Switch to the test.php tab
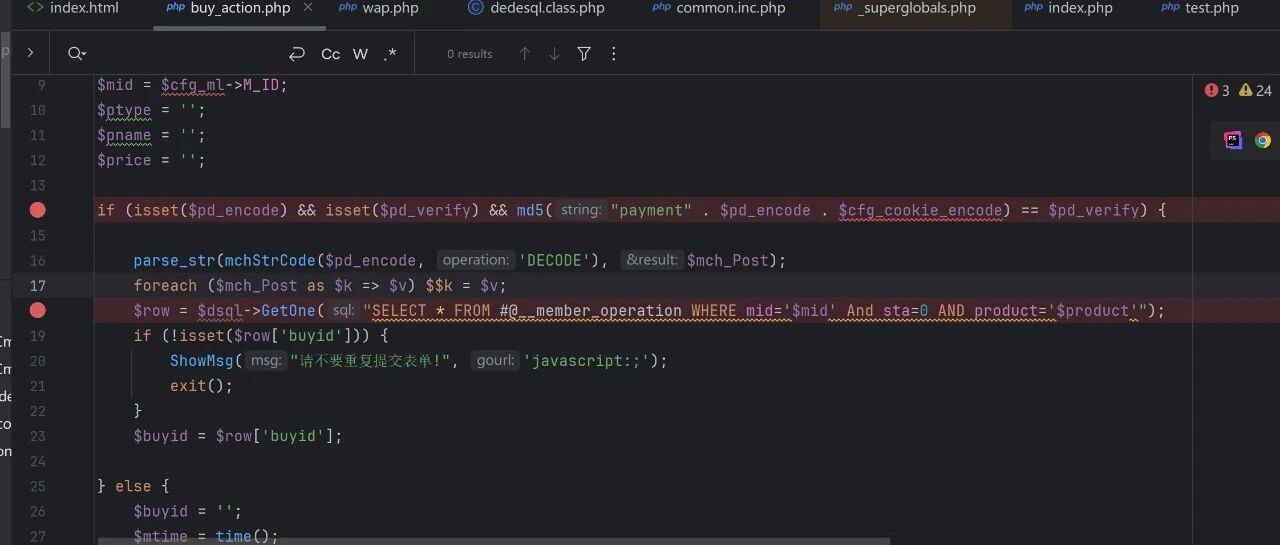Image resolution: width=1280 pixels, height=545 pixels. click(x=1199, y=8)
